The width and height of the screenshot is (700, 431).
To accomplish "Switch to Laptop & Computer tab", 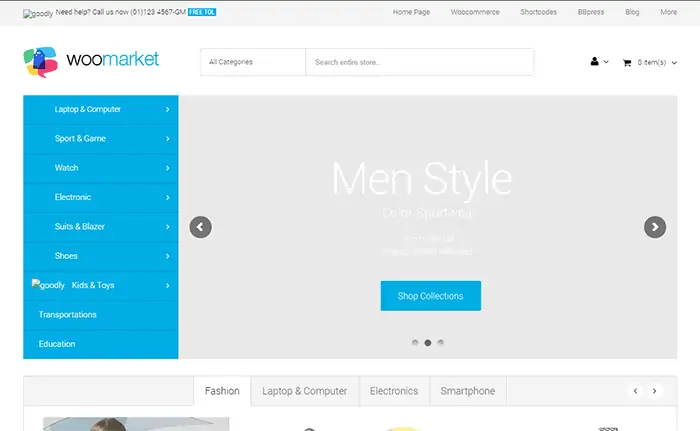I will point(304,391).
